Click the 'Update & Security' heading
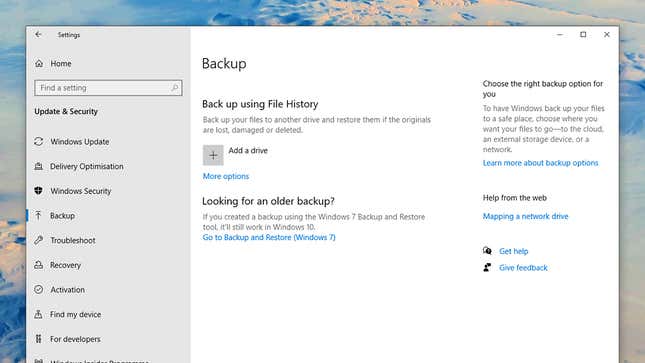 click(x=66, y=112)
